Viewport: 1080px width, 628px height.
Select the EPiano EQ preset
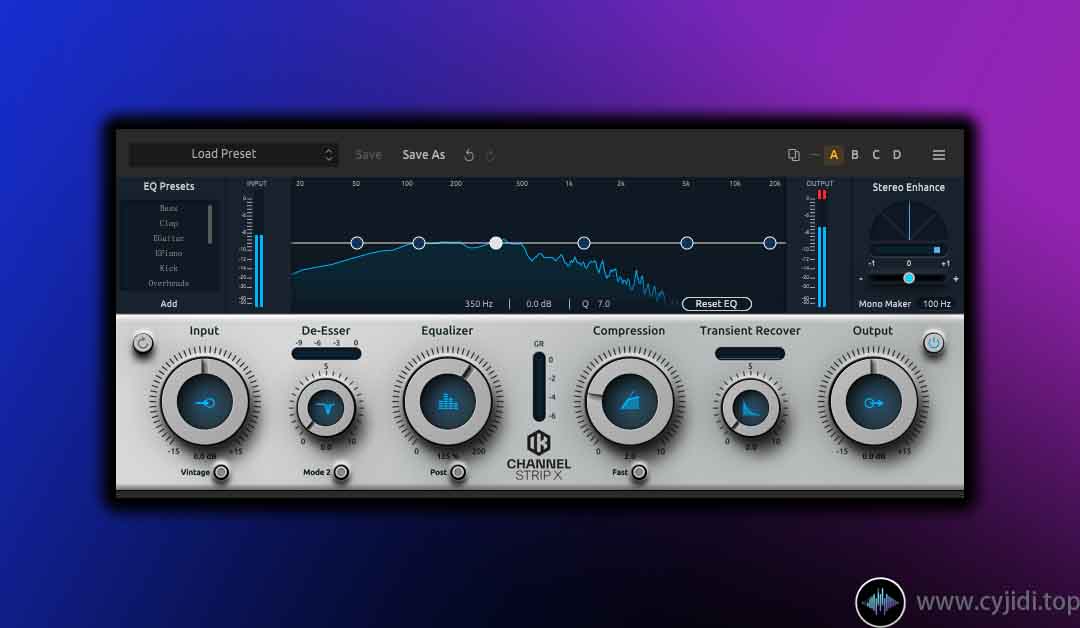pyautogui.click(x=169, y=253)
